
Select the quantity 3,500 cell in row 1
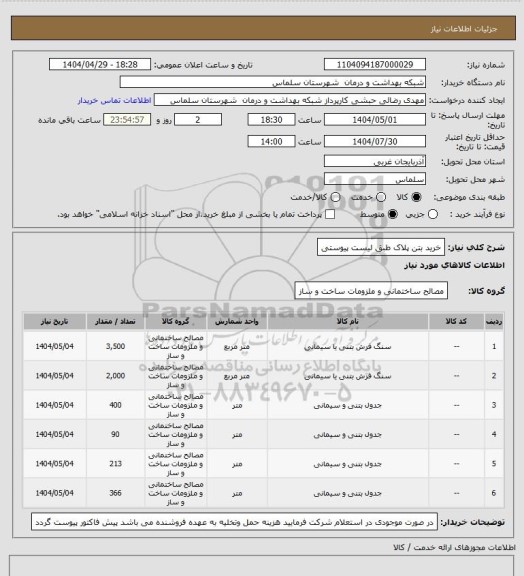click(x=115, y=346)
